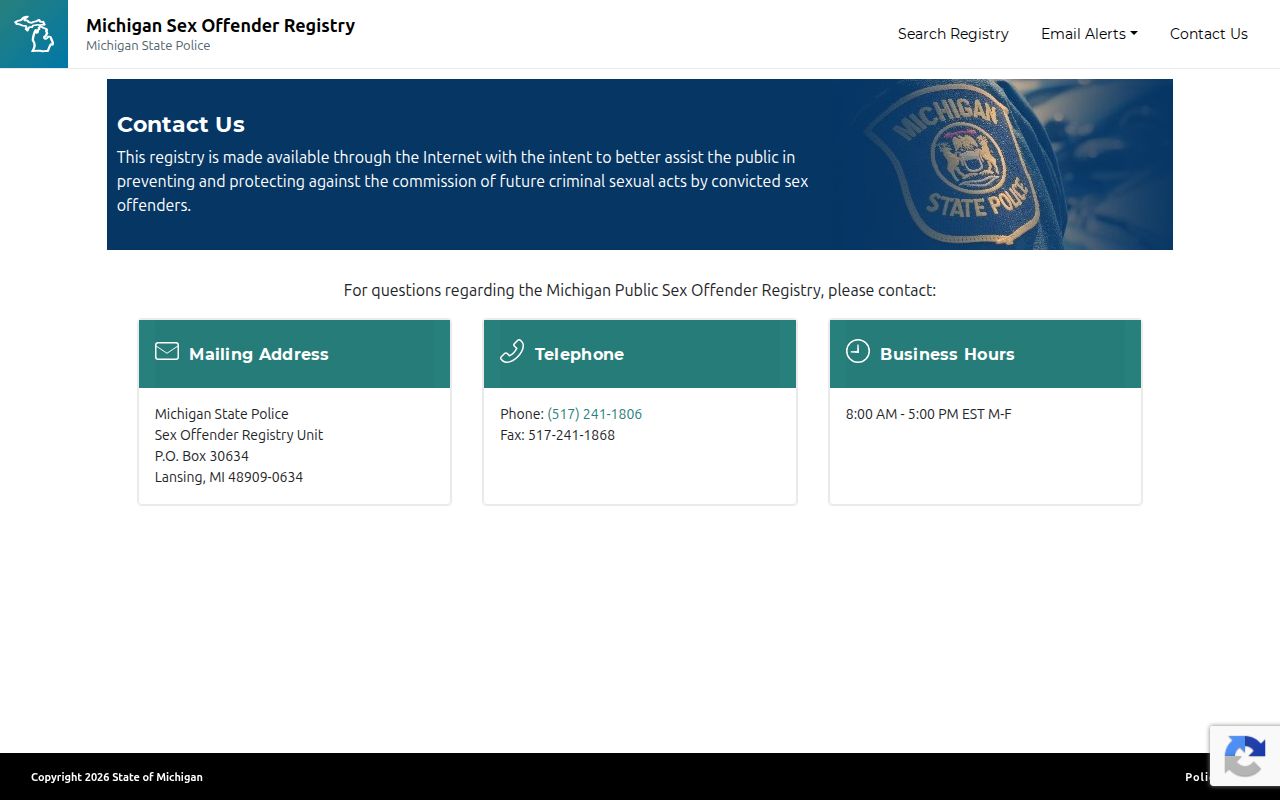Select the fax number 517-241-1868
The height and width of the screenshot is (800, 1280).
click(x=571, y=435)
